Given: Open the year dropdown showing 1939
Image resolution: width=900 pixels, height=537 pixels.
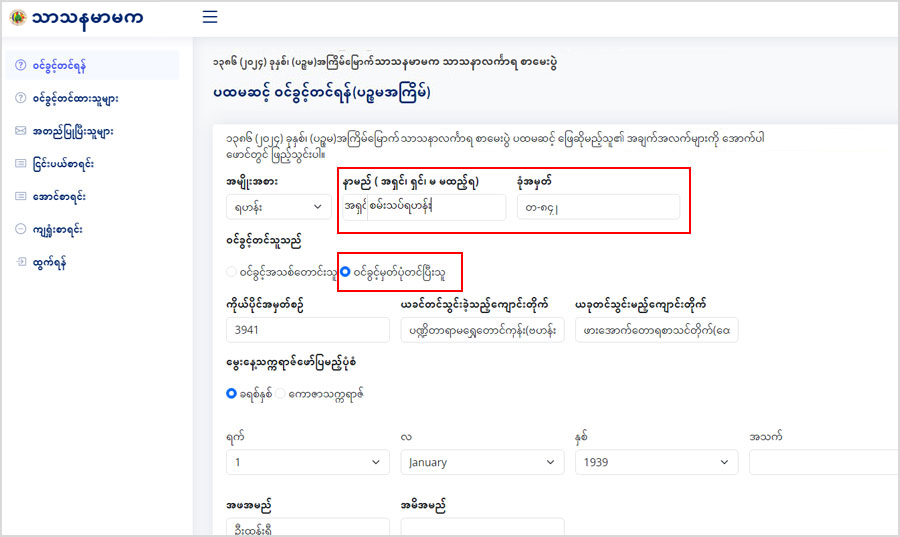Looking at the screenshot, I should pos(656,462).
